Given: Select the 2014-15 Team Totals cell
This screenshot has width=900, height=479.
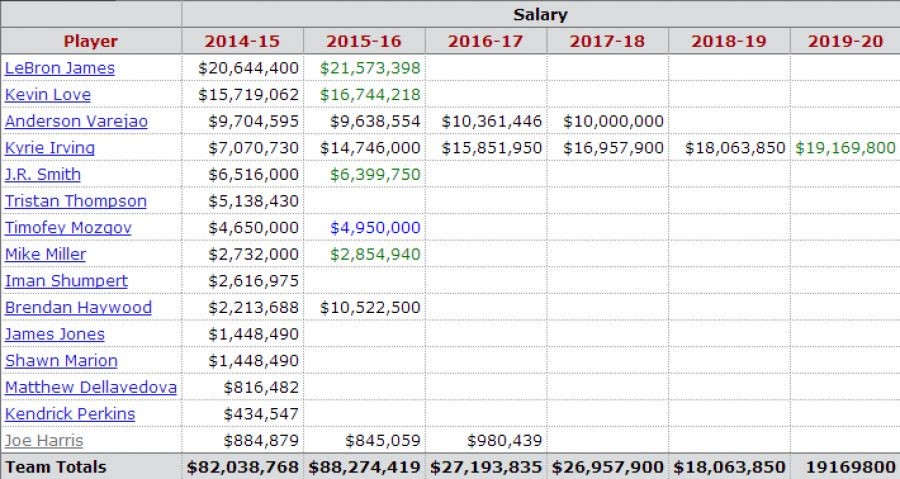Looking at the screenshot, I should [x=242, y=467].
